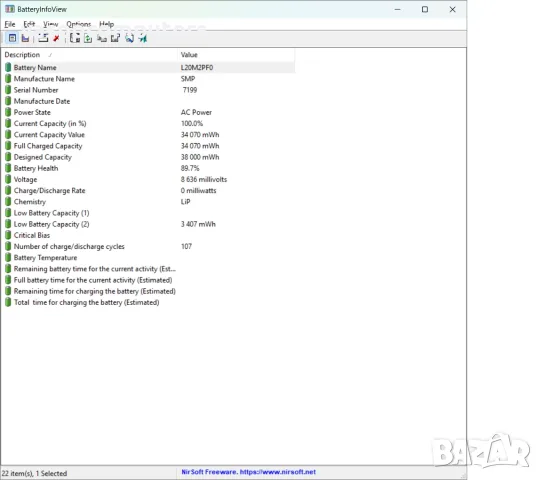
Task: Open the Edit menu
Action: coord(29,24)
